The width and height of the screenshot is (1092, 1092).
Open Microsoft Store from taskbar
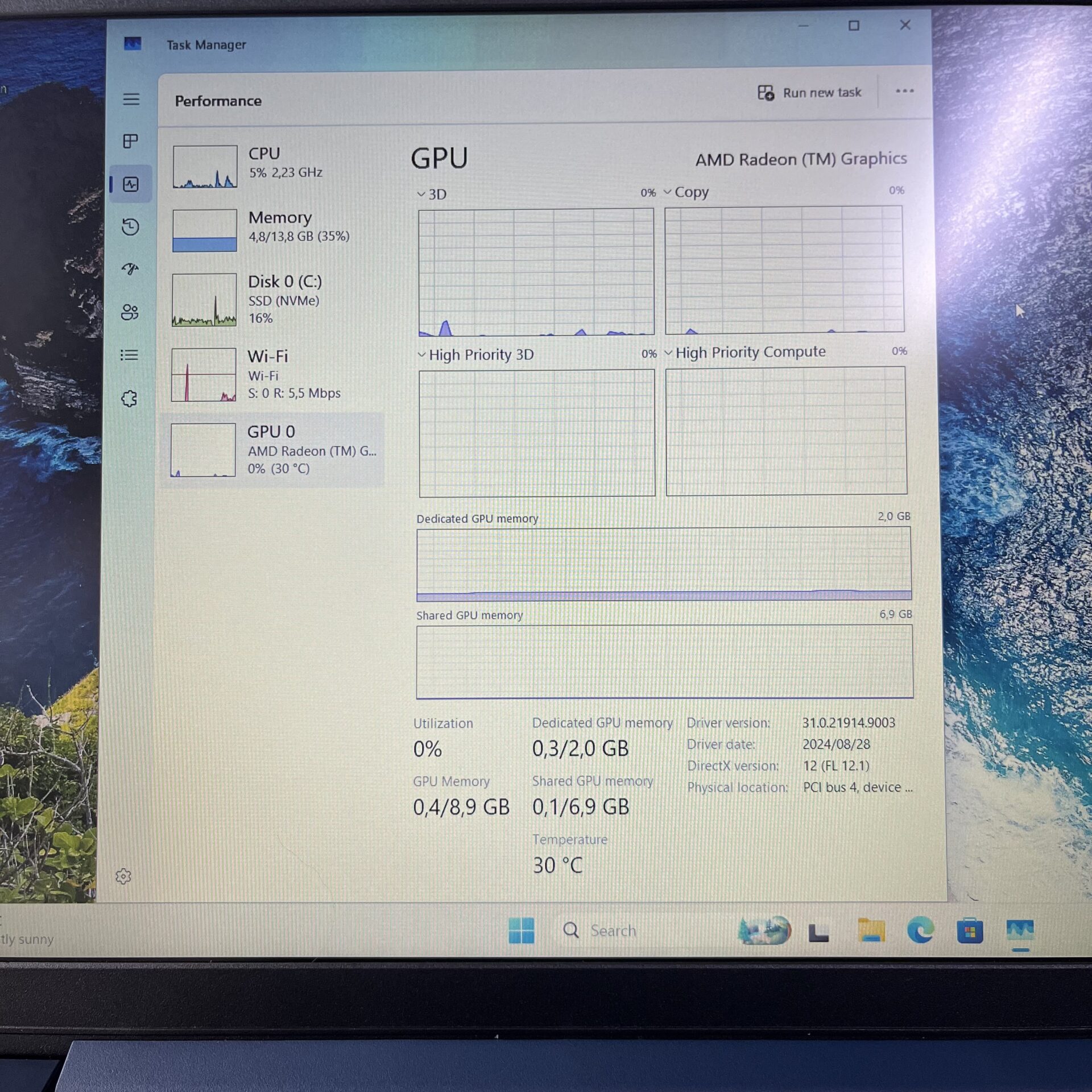point(970,931)
